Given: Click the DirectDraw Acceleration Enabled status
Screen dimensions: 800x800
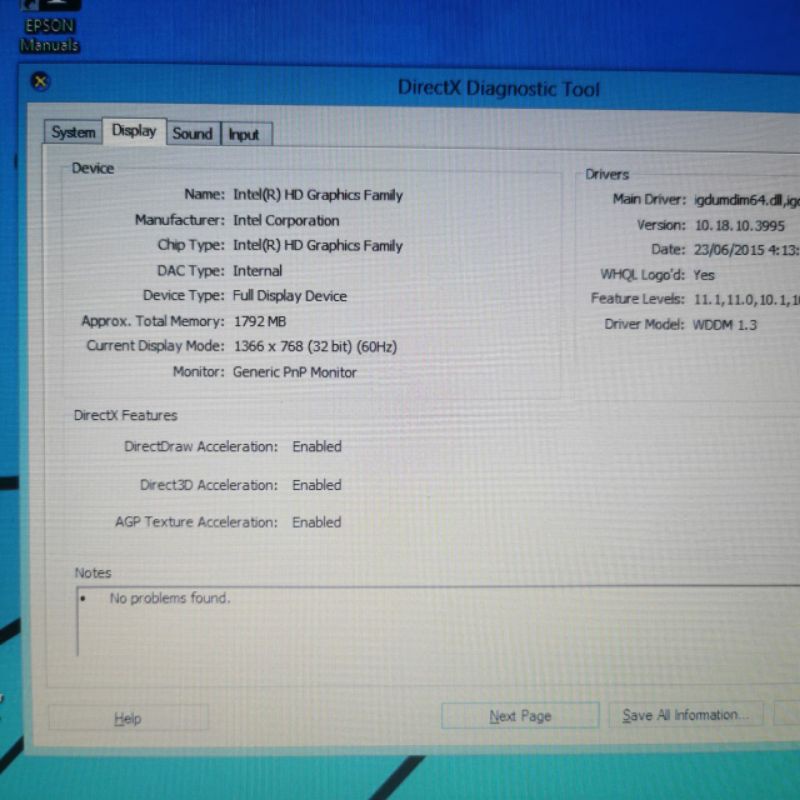Looking at the screenshot, I should pos(316,447).
